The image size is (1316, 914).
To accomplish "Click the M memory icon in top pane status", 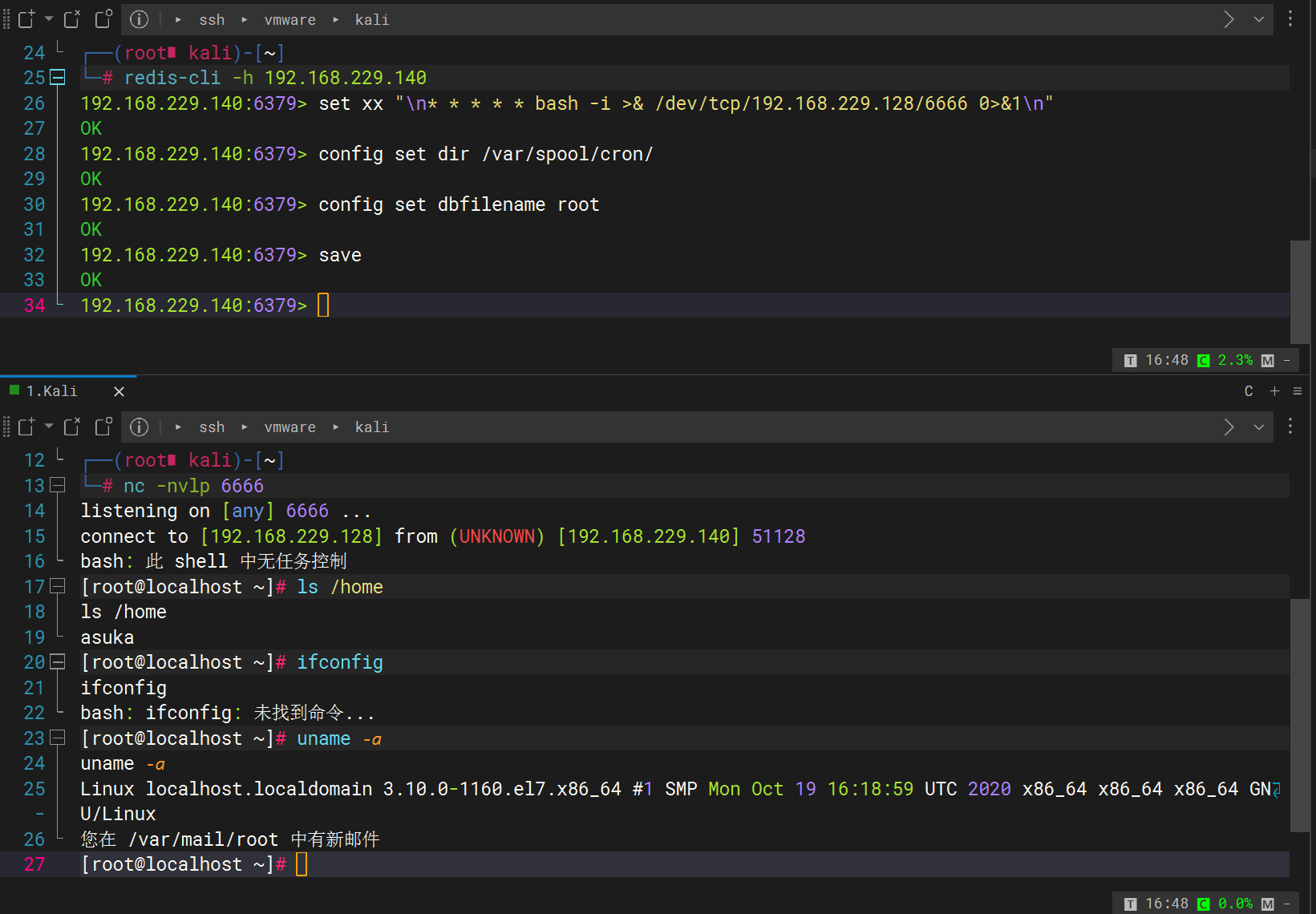I will (x=1267, y=361).
